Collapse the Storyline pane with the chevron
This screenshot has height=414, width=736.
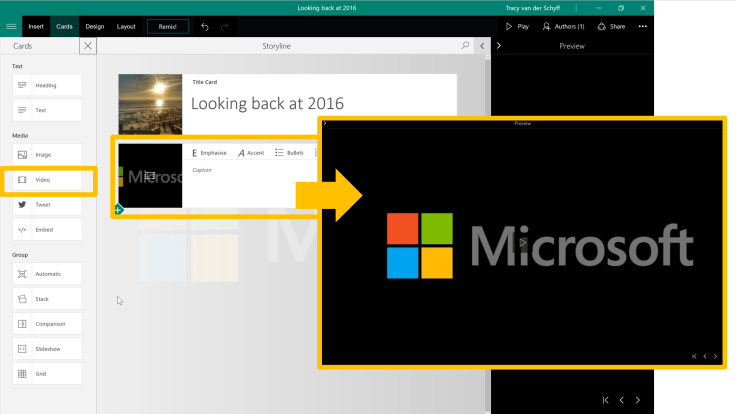(x=482, y=46)
